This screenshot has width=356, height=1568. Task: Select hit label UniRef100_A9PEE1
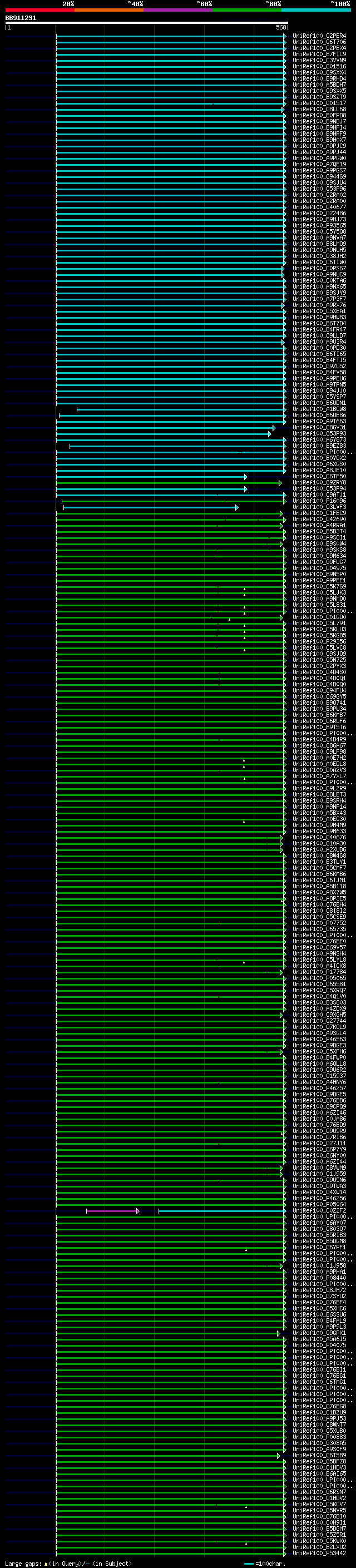coord(319,581)
